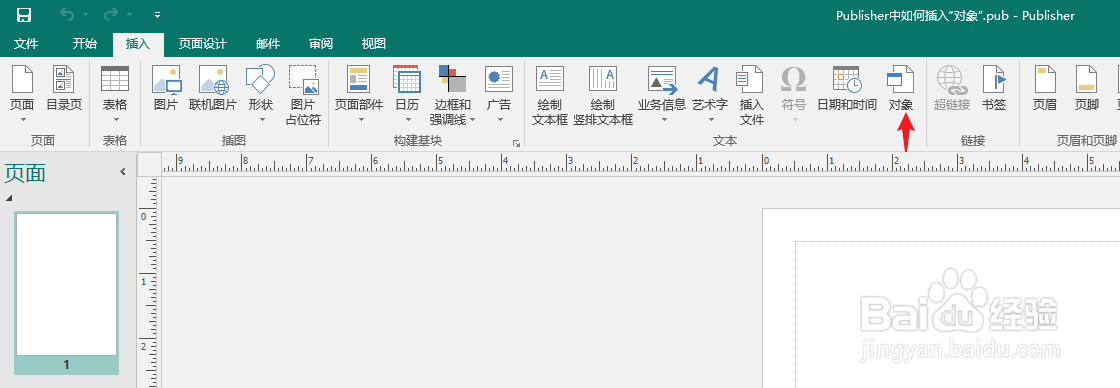Open 构建基块 group dialog launcher

(x=516, y=144)
